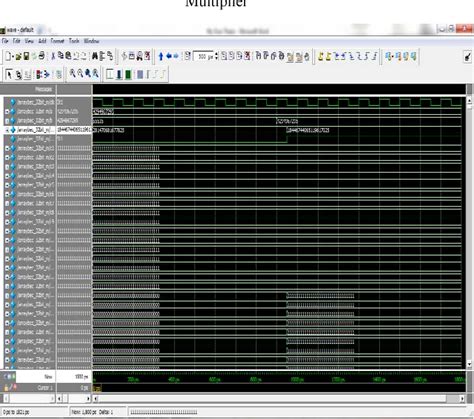This screenshot has height=419, width=474.
Task: Open the Window menu
Action: [x=91, y=41]
